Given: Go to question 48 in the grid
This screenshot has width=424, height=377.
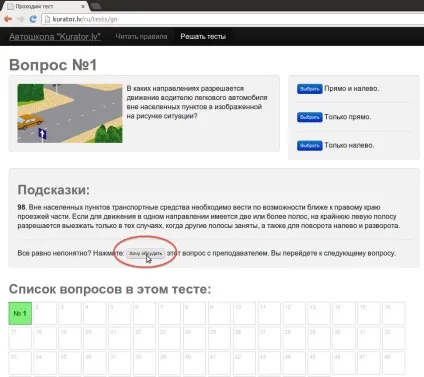Looking at the screenshot, I should coord(394,363).
